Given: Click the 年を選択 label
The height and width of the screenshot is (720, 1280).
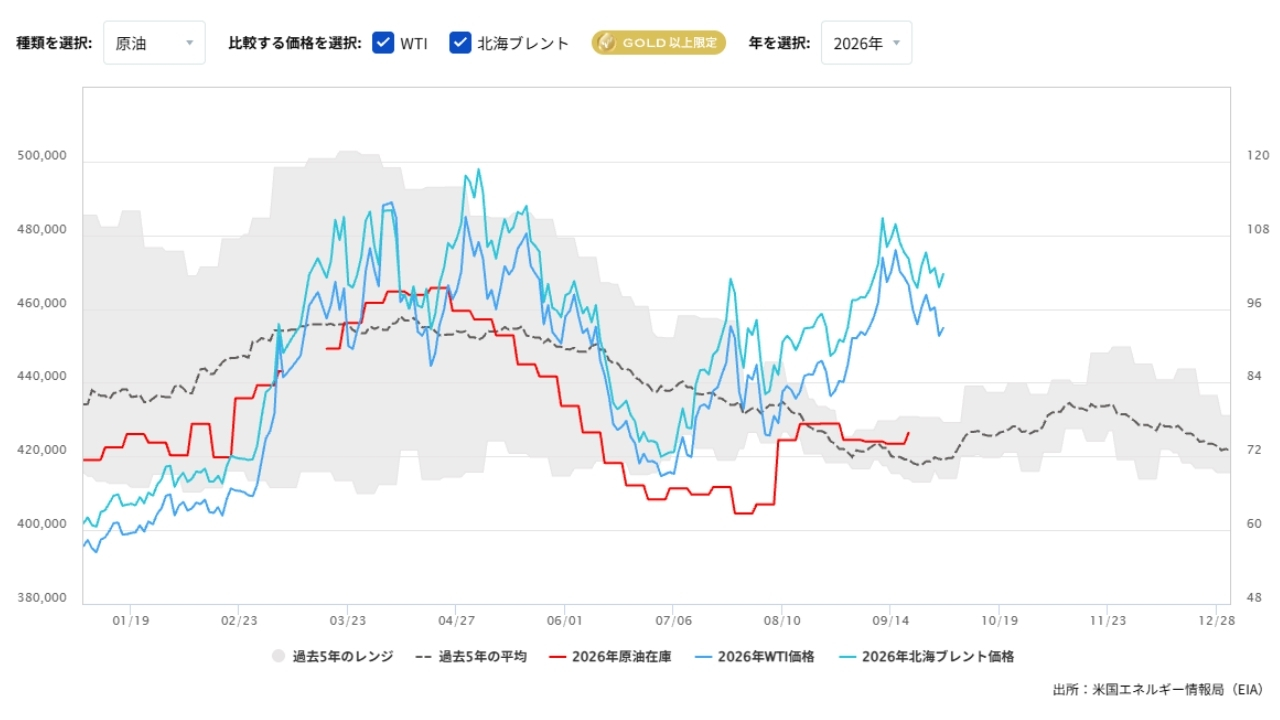Looking at the screenshot, I should tap(778, 43).
